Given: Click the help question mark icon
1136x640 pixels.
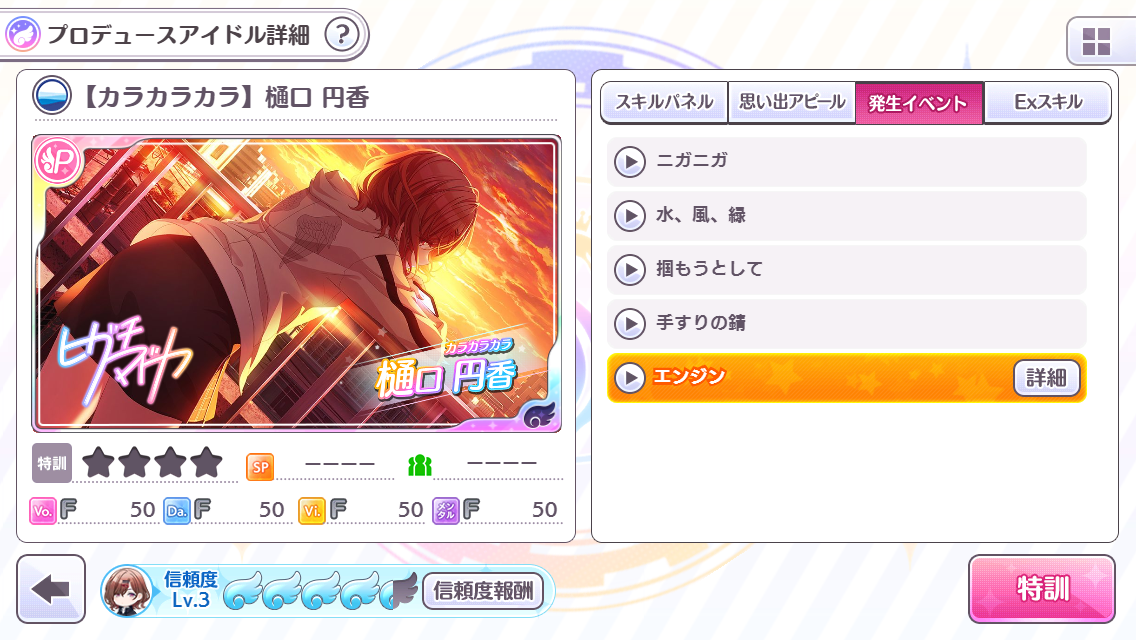Looking at the screenshot, I should click(342, 35).
